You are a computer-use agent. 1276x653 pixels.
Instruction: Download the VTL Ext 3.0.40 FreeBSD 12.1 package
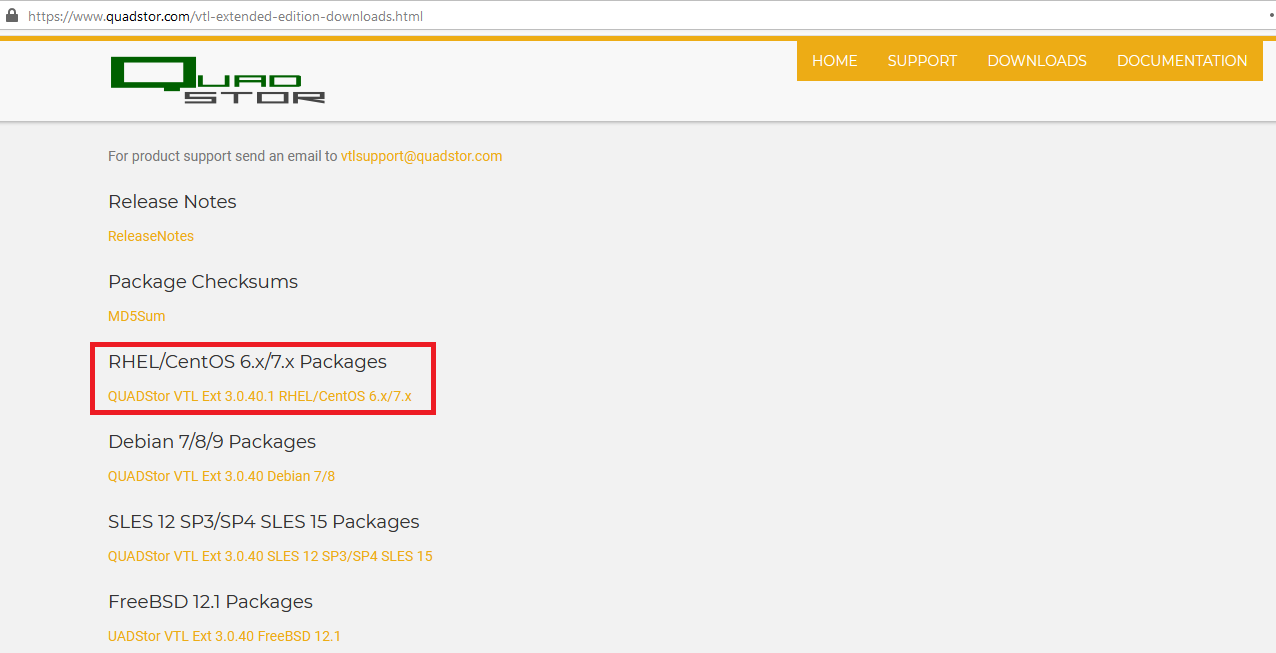(x=224, y=636)
